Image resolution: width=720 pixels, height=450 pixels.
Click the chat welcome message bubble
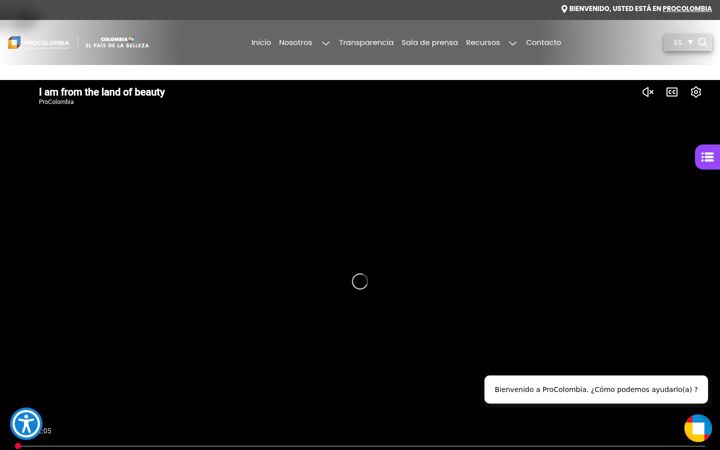point(596,389)
